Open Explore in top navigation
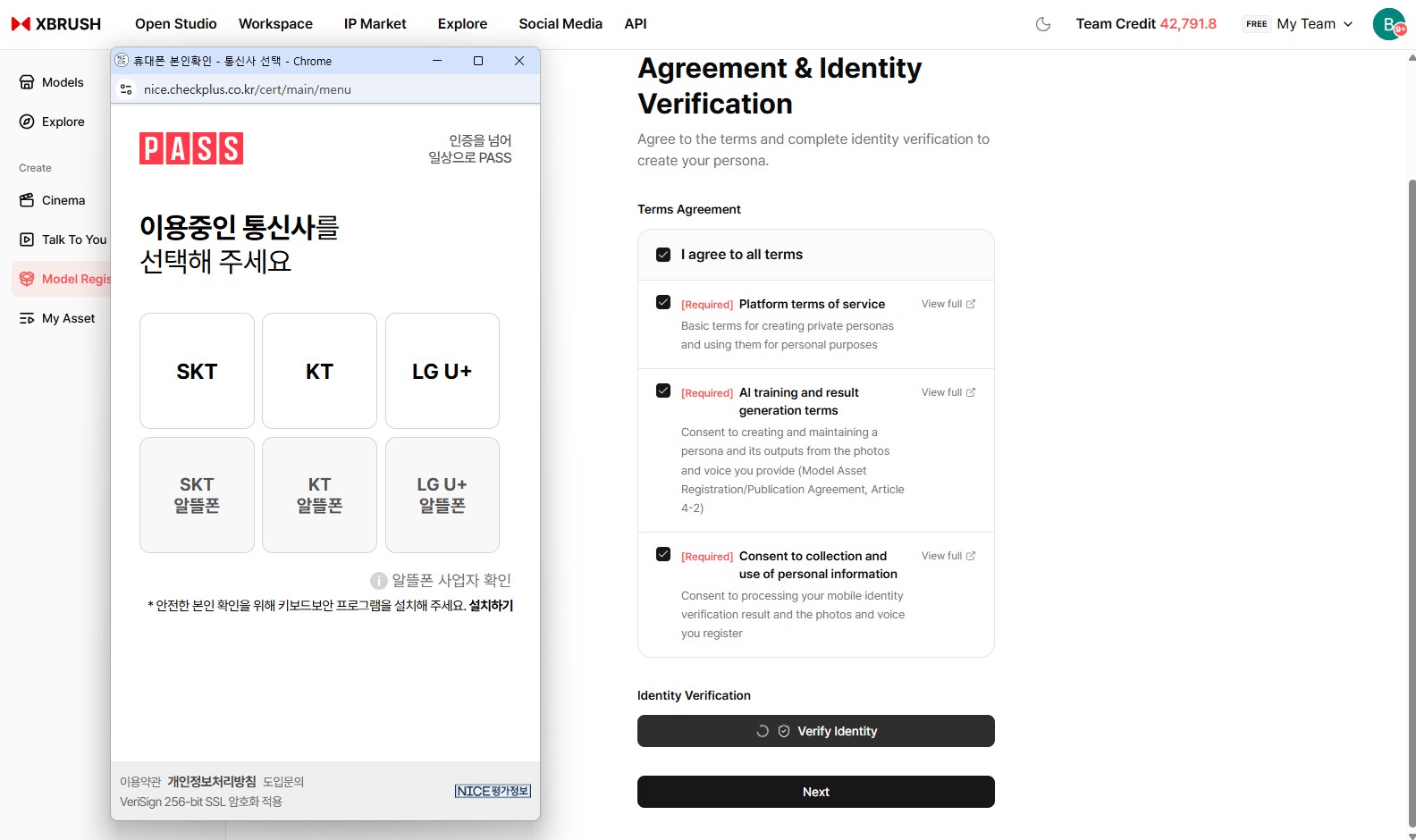The image size is (1416, 840). tap(462, 24)
